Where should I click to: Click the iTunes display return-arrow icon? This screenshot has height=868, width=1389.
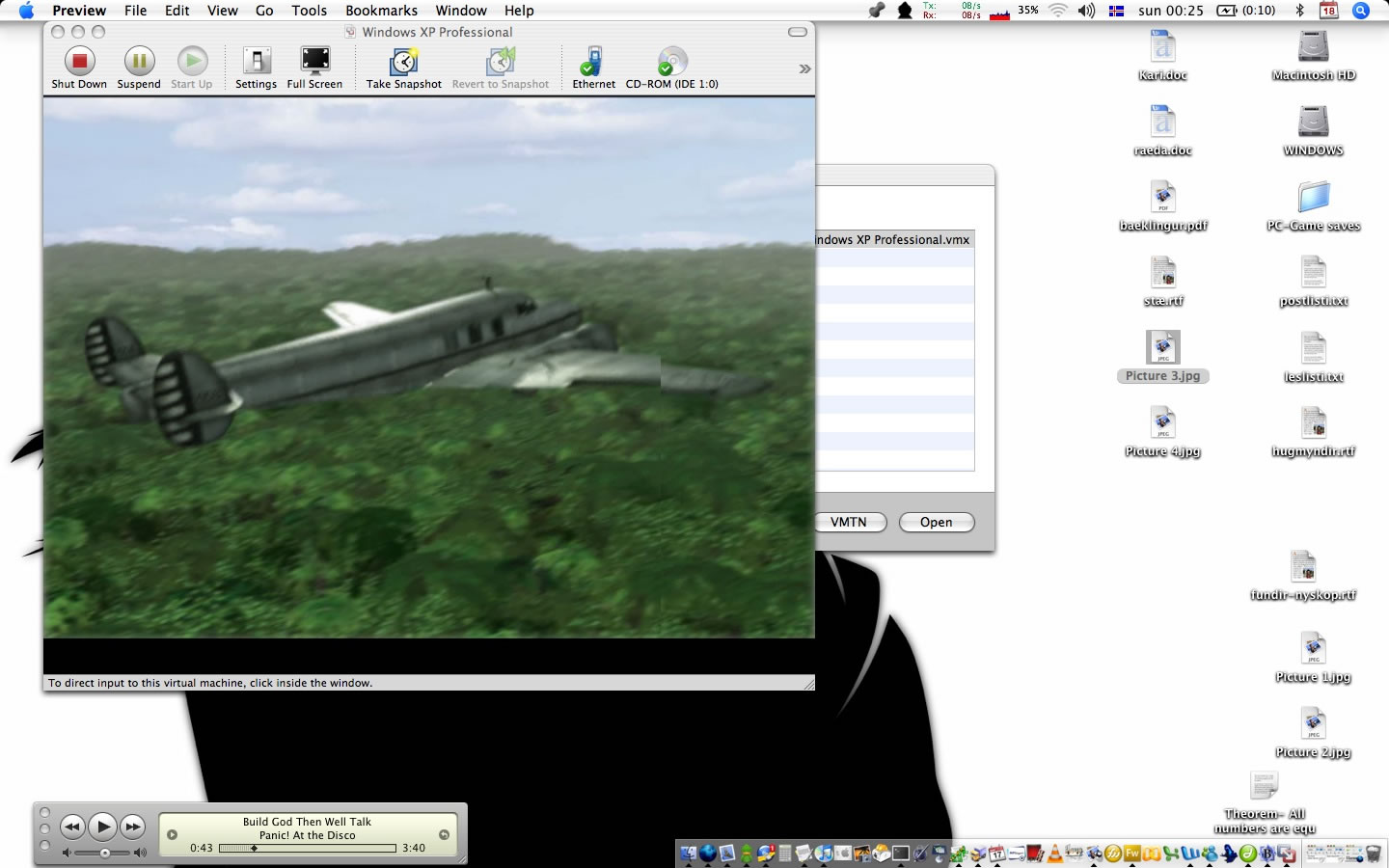click(444, 835)
